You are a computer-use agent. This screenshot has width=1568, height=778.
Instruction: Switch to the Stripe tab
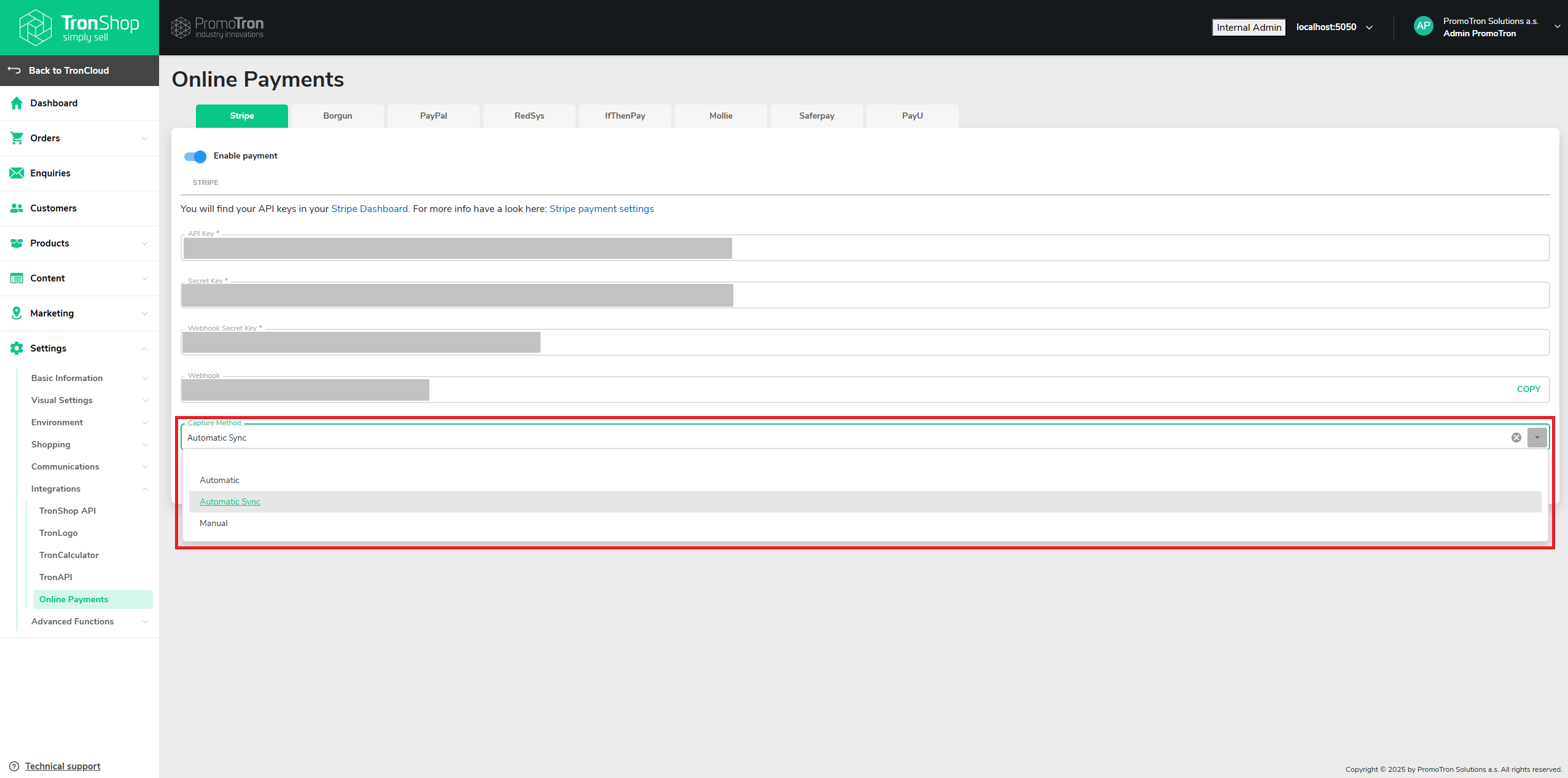(242, 116)
